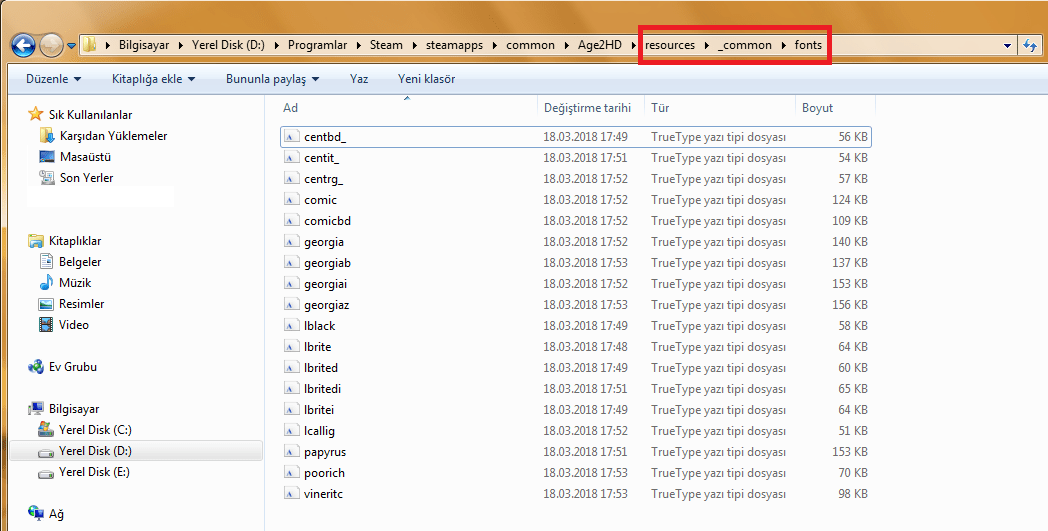Select the lbritedi font file icon
The image size is (1048, 531).
tap(291, 389)
